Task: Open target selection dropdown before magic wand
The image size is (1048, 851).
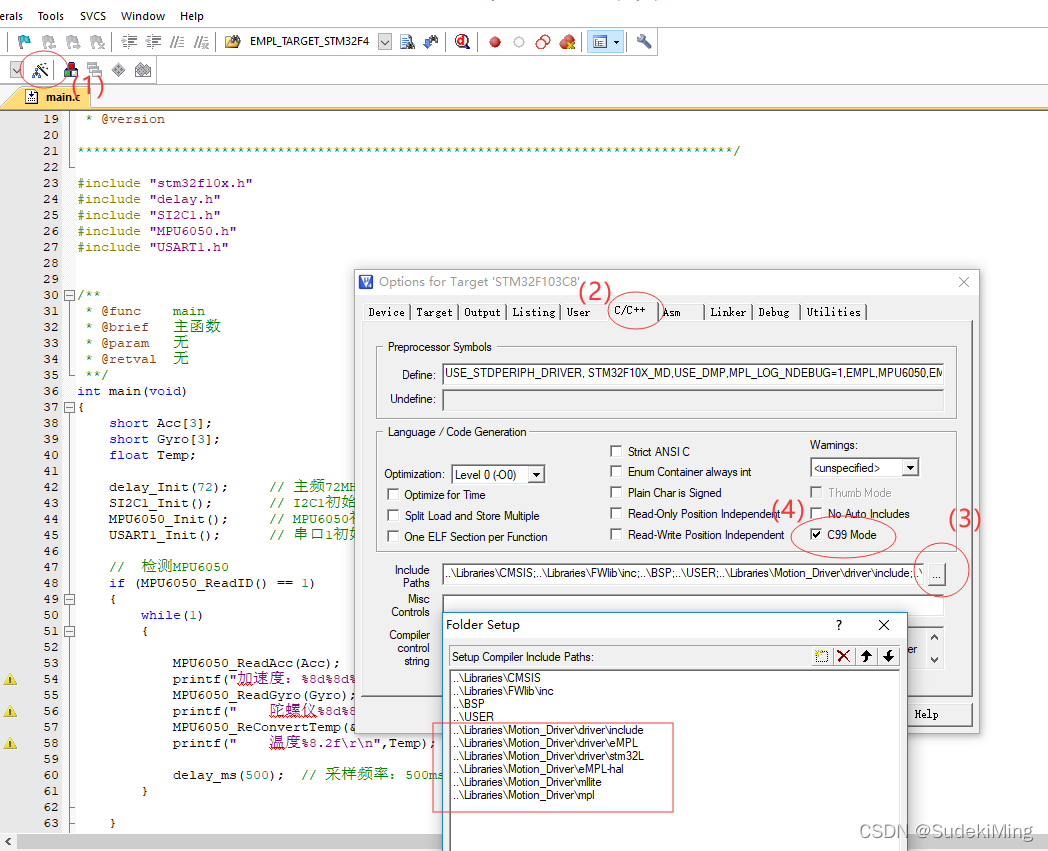Action: point(17,70)
